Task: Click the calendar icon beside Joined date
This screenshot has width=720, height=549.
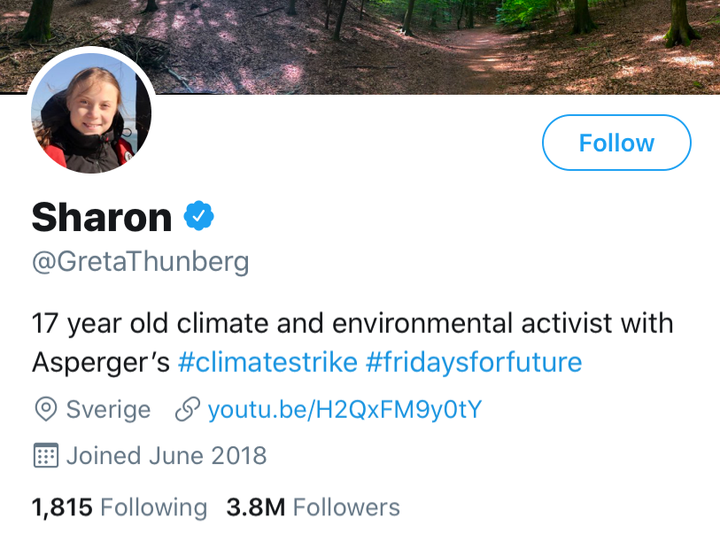Action: tap(45, 456)
